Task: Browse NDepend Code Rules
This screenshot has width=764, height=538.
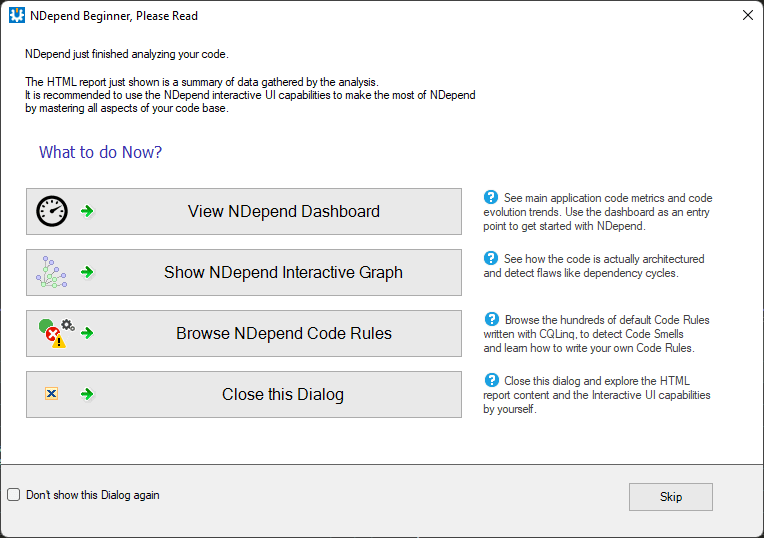Action: click(244, 333)
